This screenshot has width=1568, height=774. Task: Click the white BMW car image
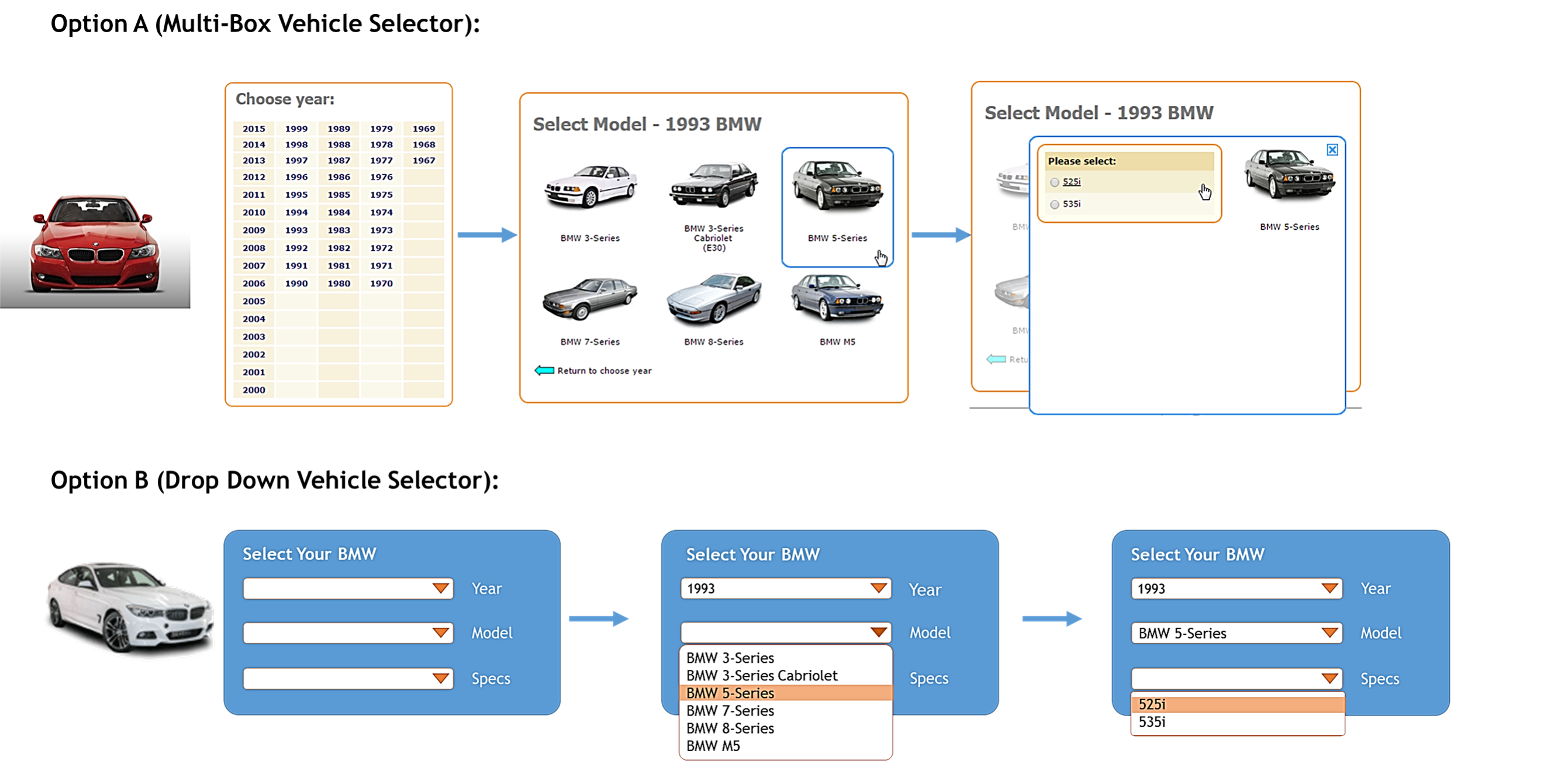pyautogui.click(x=130, y=609)
